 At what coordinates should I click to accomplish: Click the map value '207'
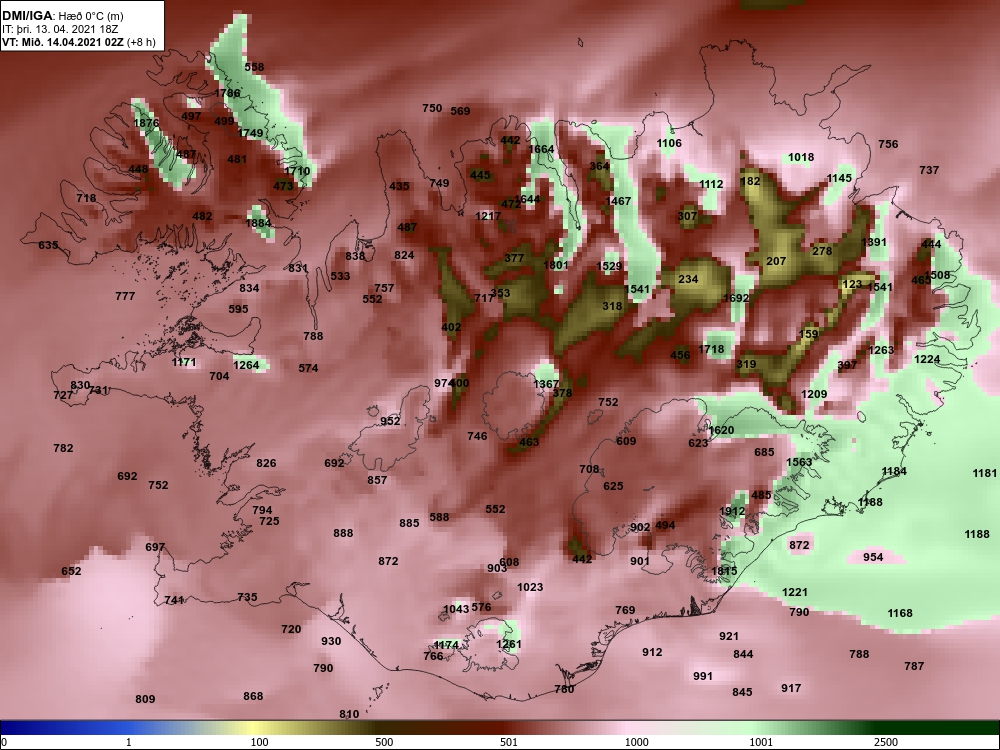[776, 261]
